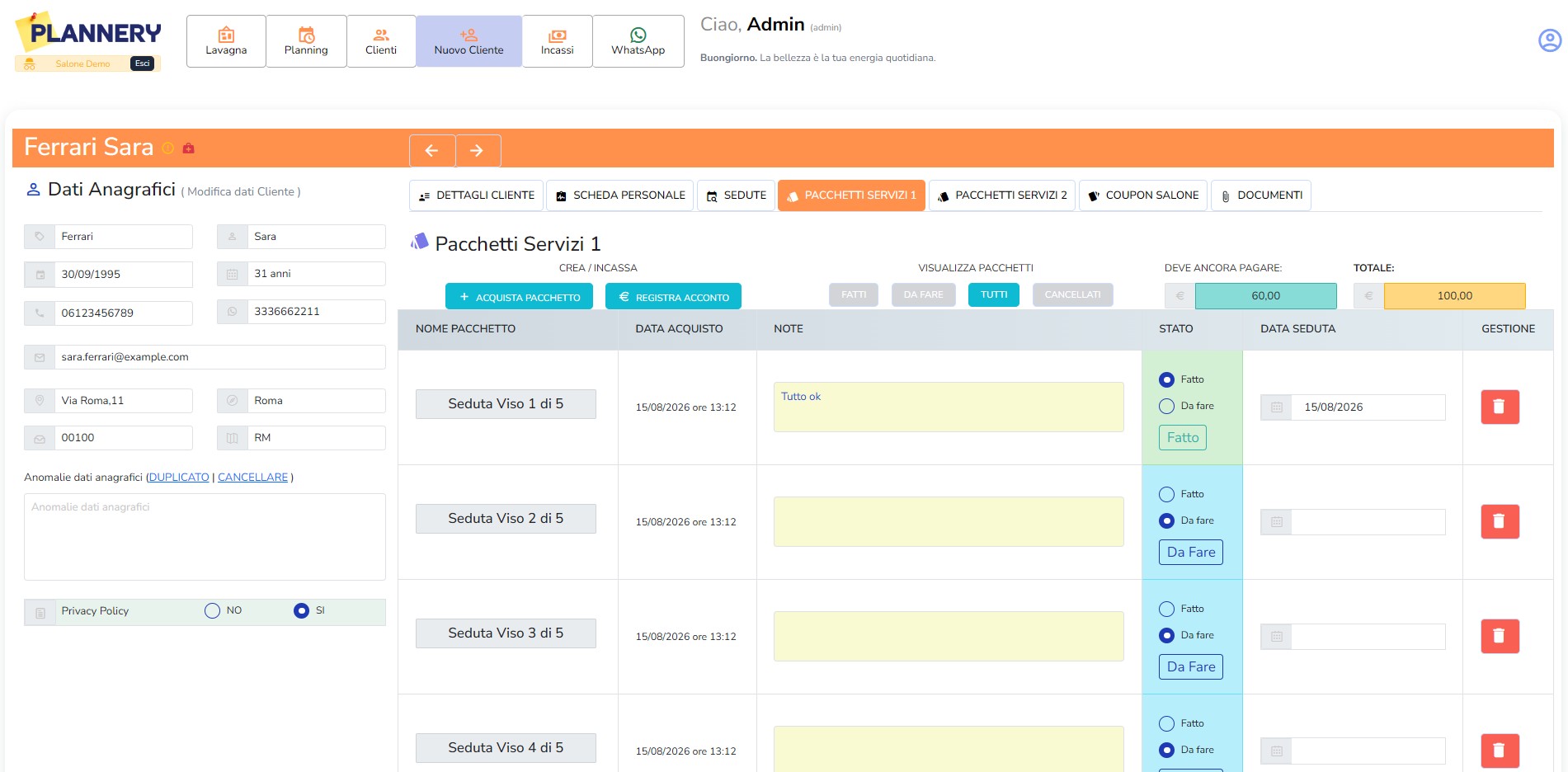Image resolution: width=1568 pixels, height=772 pixels.
Task: Delete Seduta Viso 1 di 5 package
Action: pyautogui.click(x=1500, y=407)
